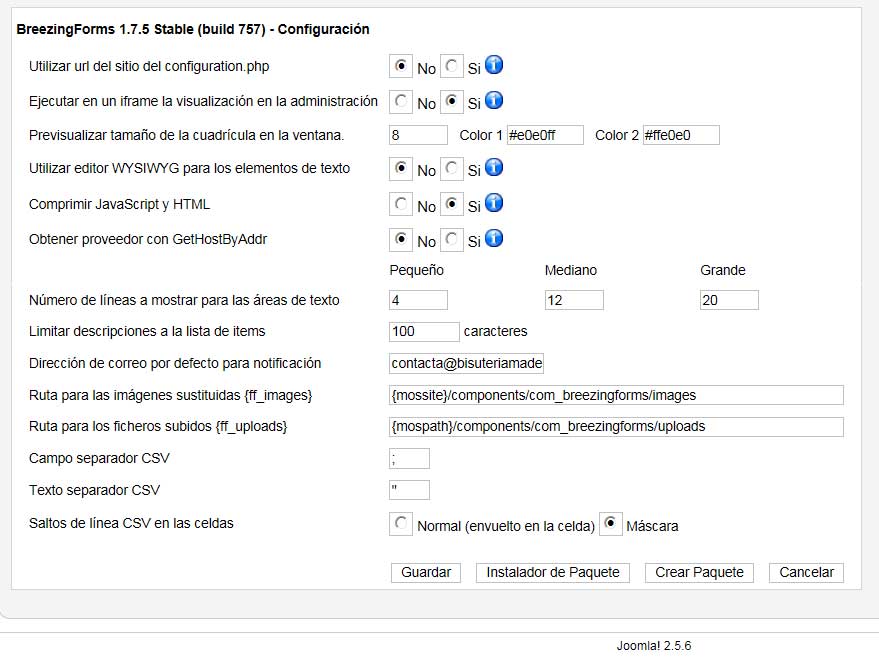Image resolution: width=879 pixels, height=659 pixels.
Task: Choose Normal (envuelto en la celda) radio
Action: coord(401,523)
